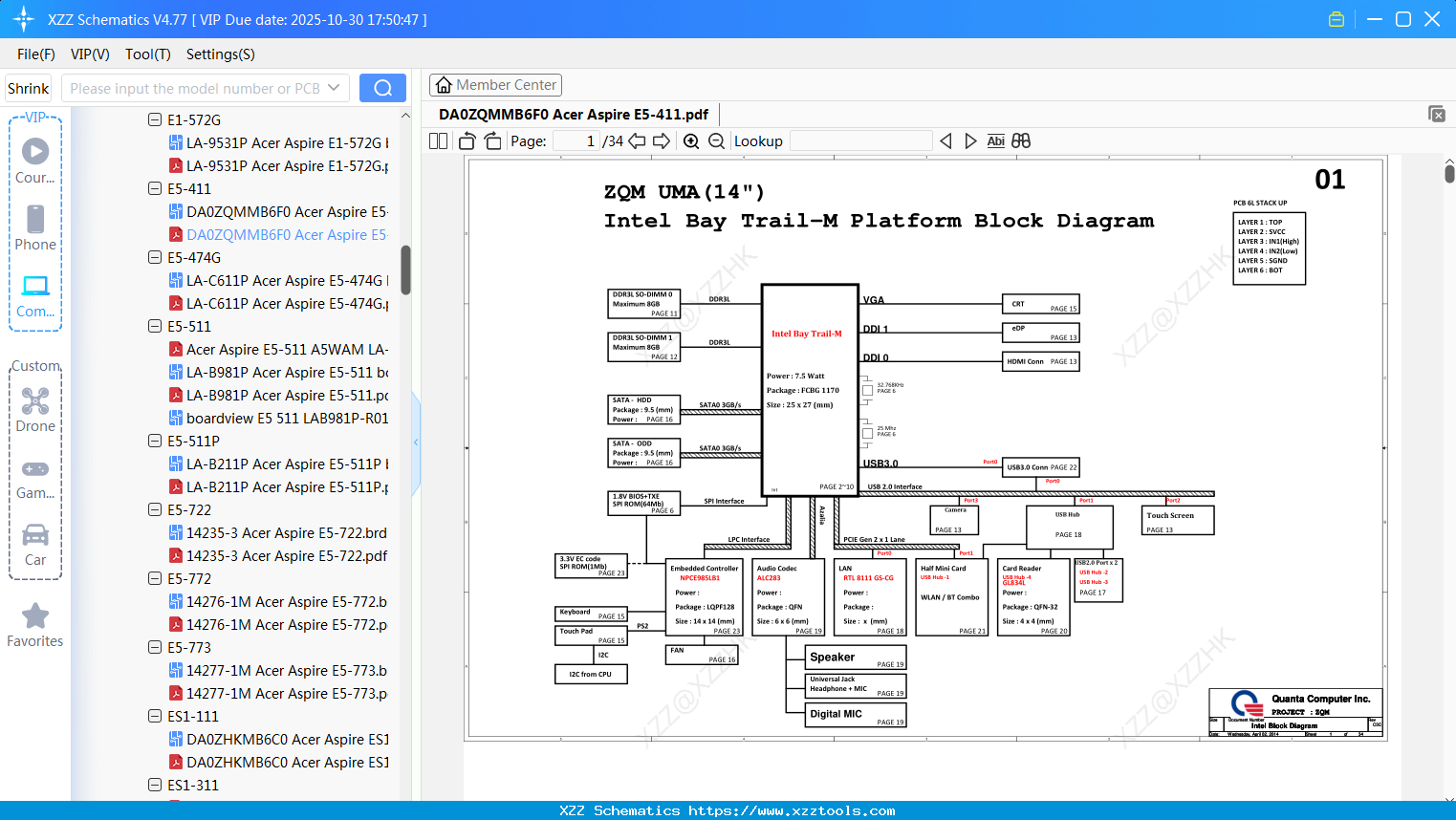The height and width of the screenshot is (820, 1456).
Task: Click the document viewer vertical scrollbar thumb
Action: tap(1449, 173)
